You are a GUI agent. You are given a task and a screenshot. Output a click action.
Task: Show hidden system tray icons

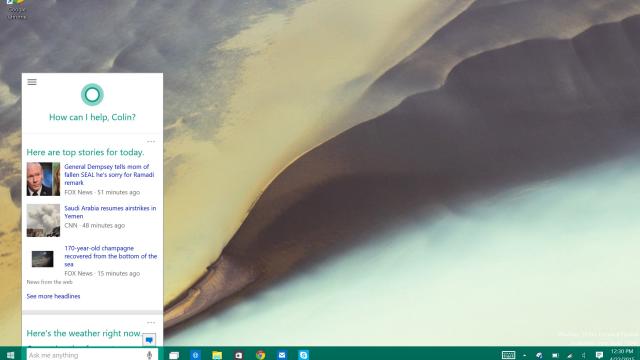point(524,356)
